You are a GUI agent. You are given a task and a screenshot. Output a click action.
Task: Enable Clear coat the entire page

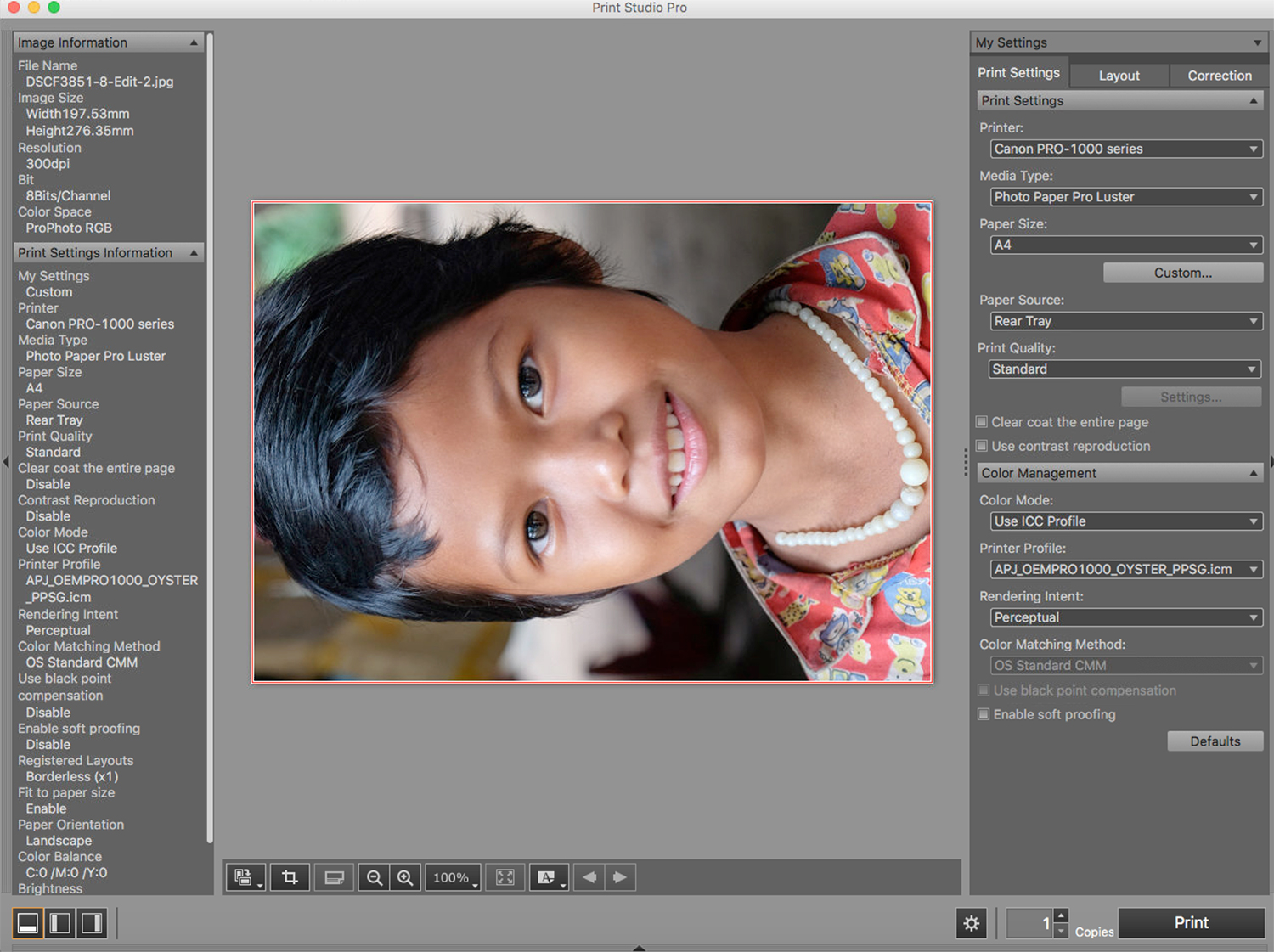[x=983, y=422]
